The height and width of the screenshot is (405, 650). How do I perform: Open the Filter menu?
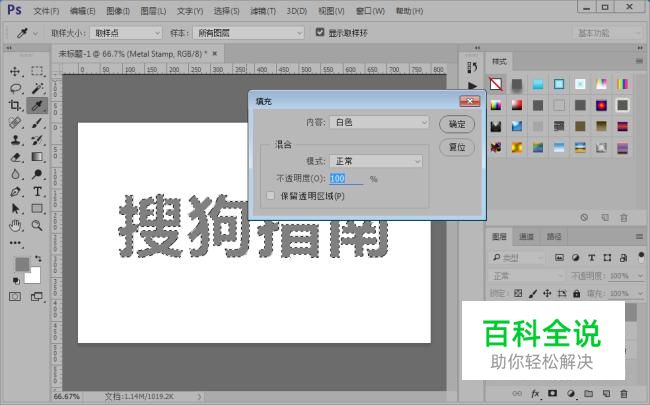click(263, 11)
